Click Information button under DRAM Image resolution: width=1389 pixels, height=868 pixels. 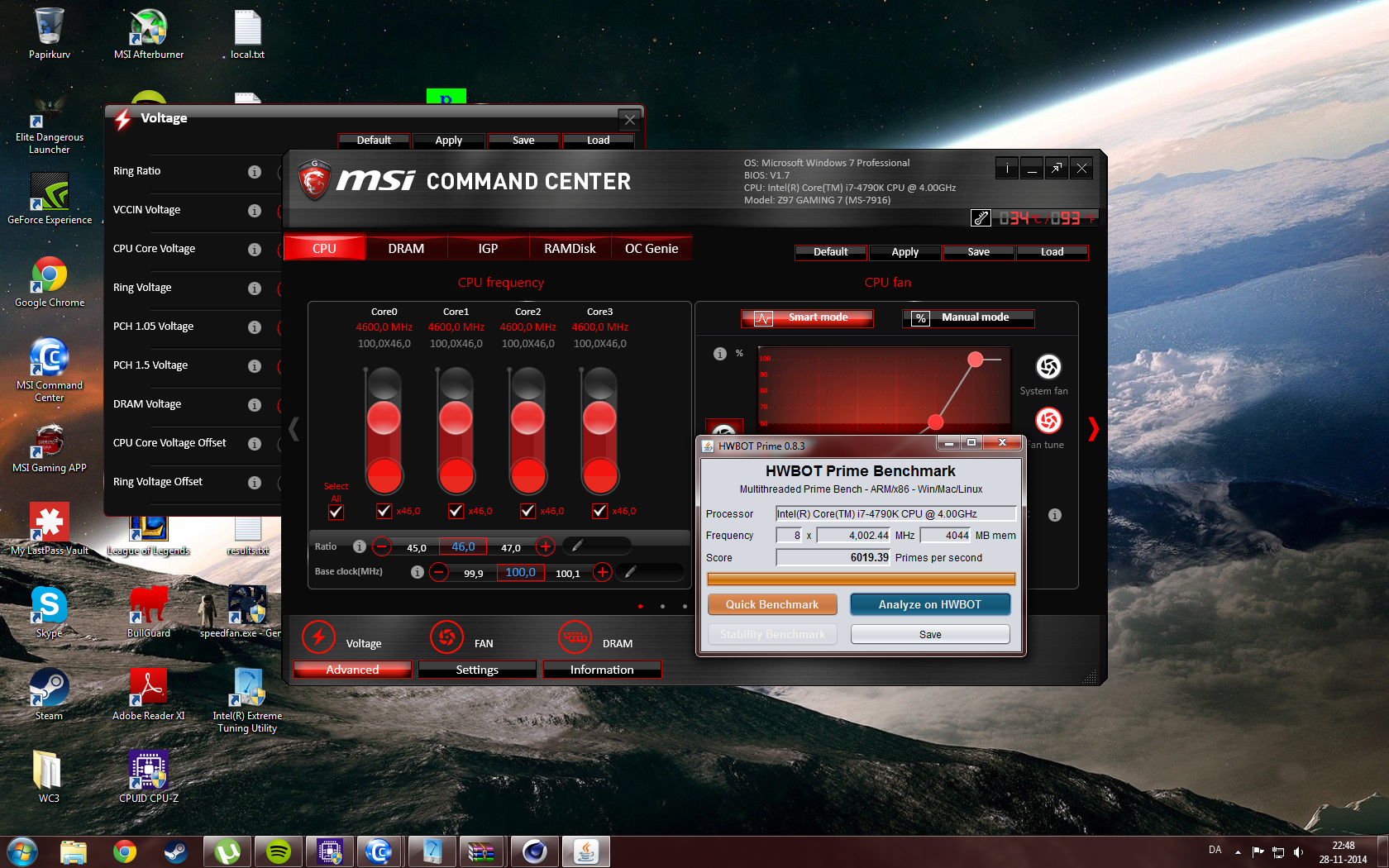coord(602,670)
